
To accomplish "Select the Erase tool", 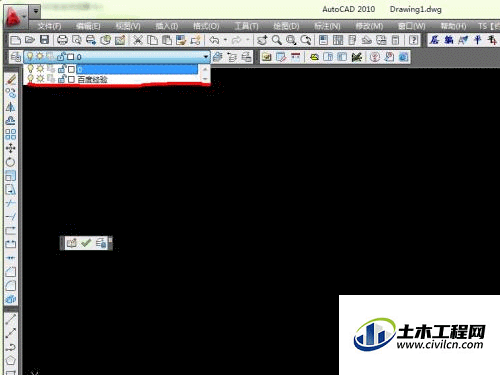I will pyautogui.click(x=11, y=79).
